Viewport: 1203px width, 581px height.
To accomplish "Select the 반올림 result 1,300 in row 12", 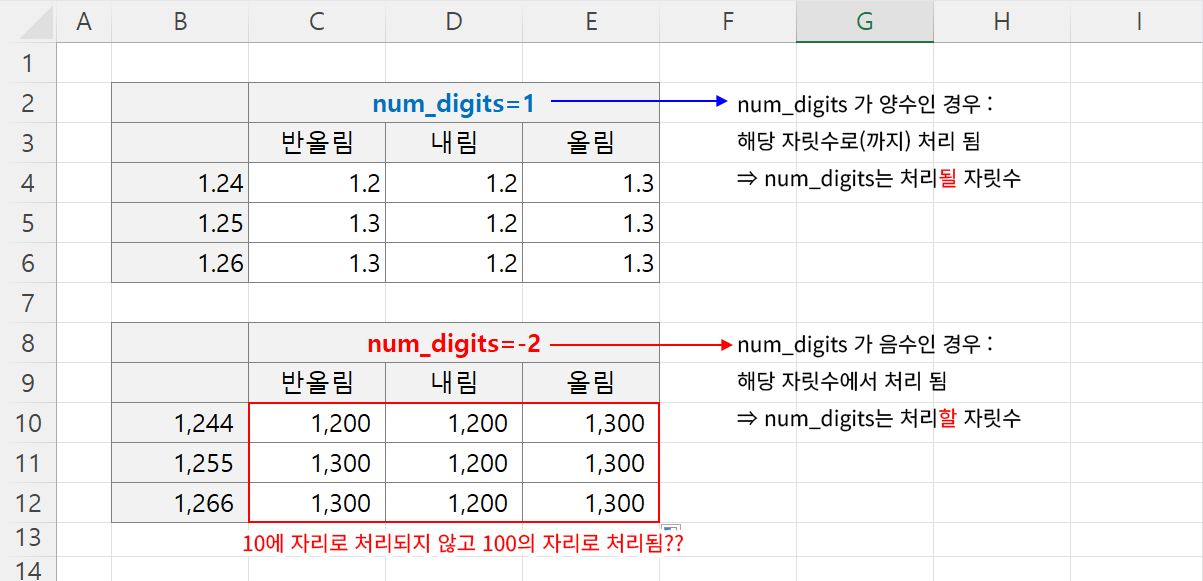I will (317, 503).
